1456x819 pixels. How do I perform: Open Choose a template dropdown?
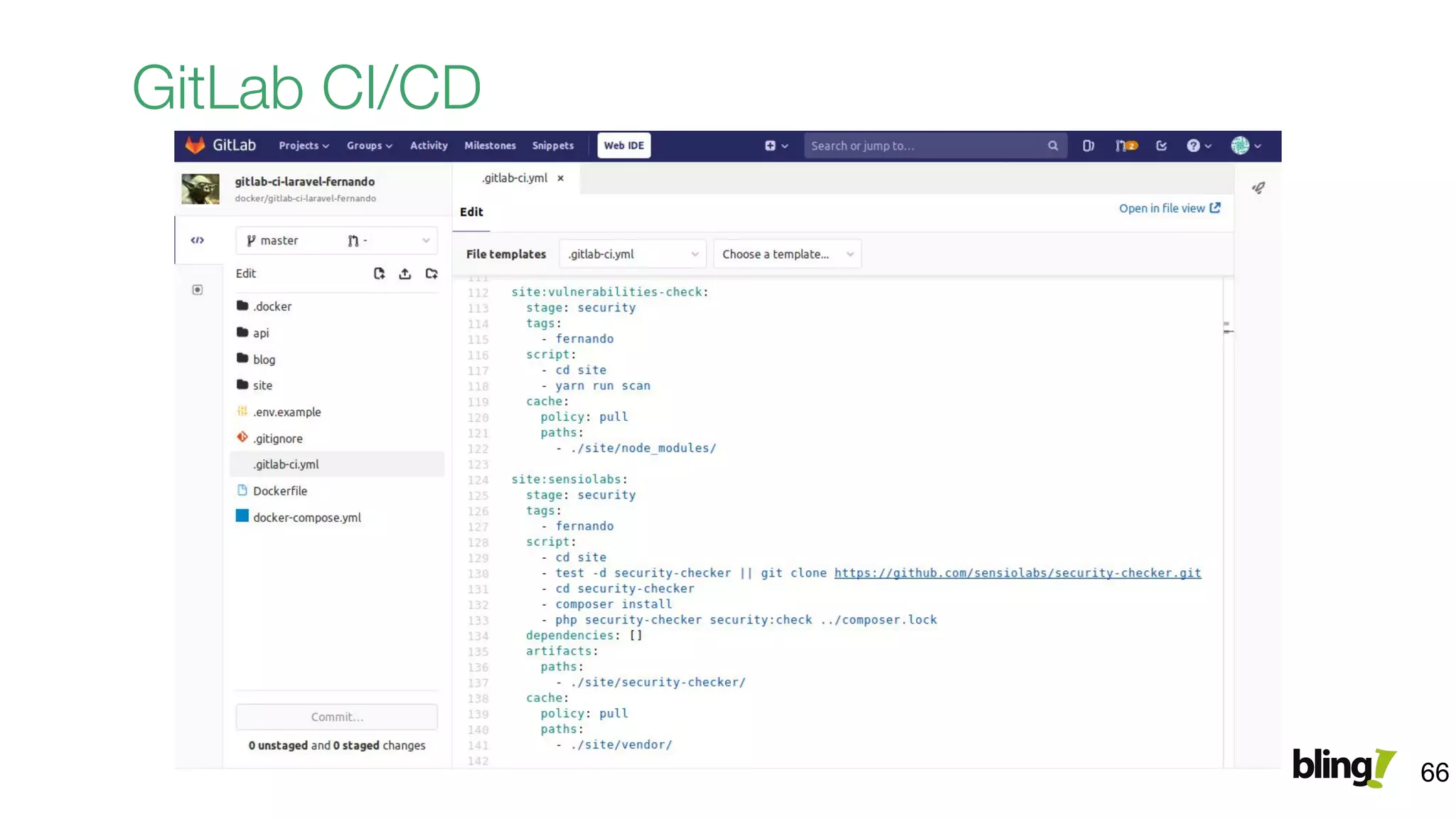pyautogui.click(x=788, y=254)
